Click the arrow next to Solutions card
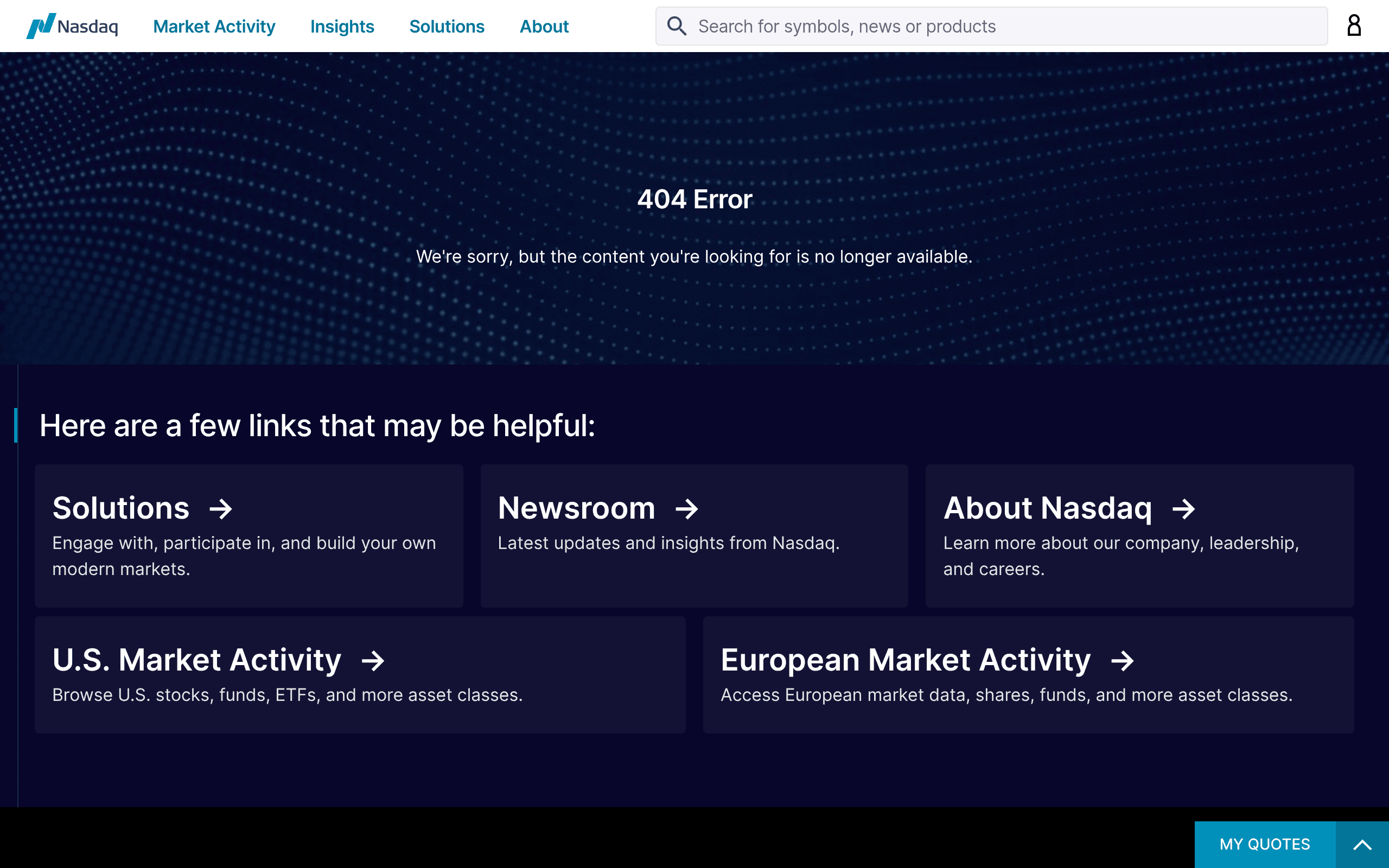Screen dimensions: 1389x868 tap(220, 509)
